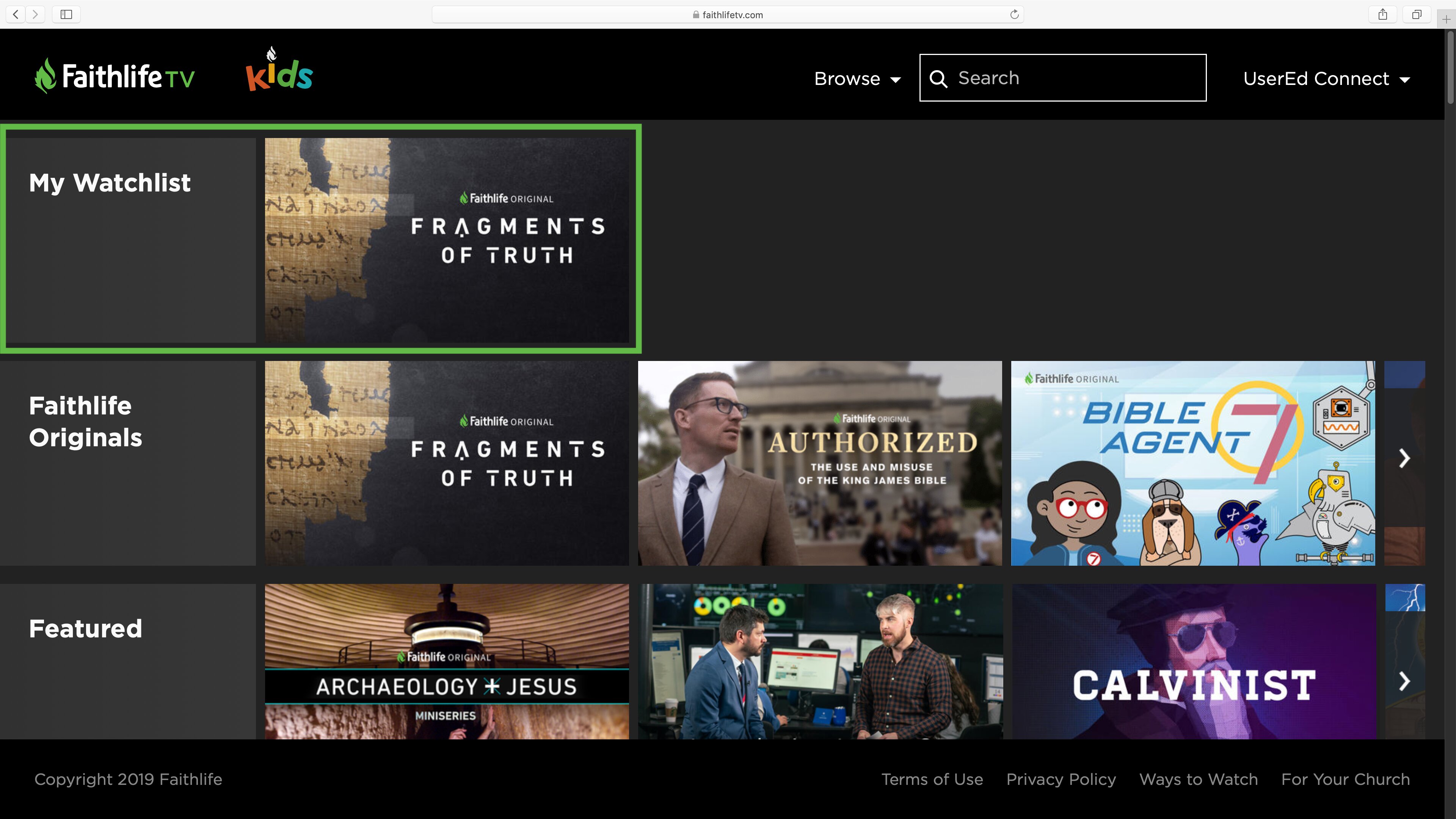The image size is (1456, 819).
Task: Open the For Your Church link
Action: coord(1345,780)
